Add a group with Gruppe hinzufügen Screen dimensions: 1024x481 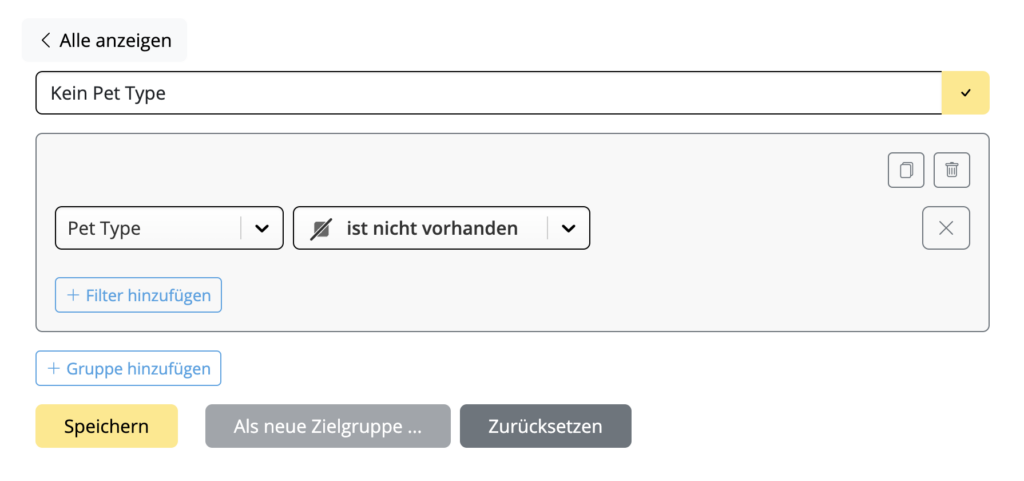click(129, 368)
